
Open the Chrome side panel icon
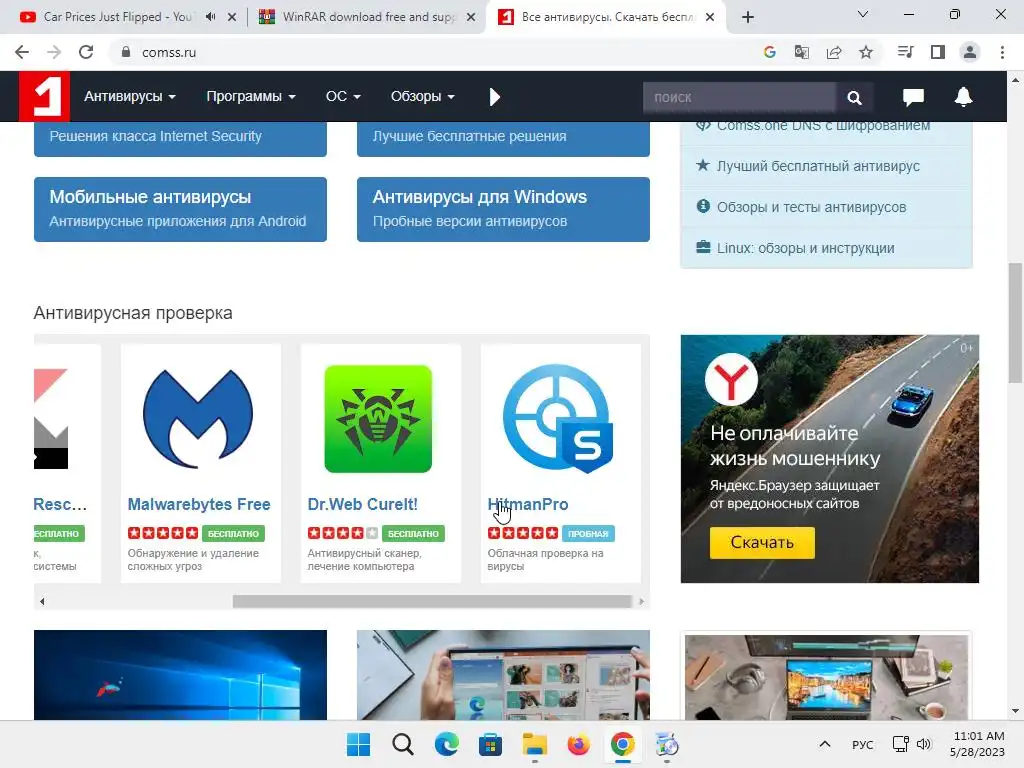(x=938, y=52)
